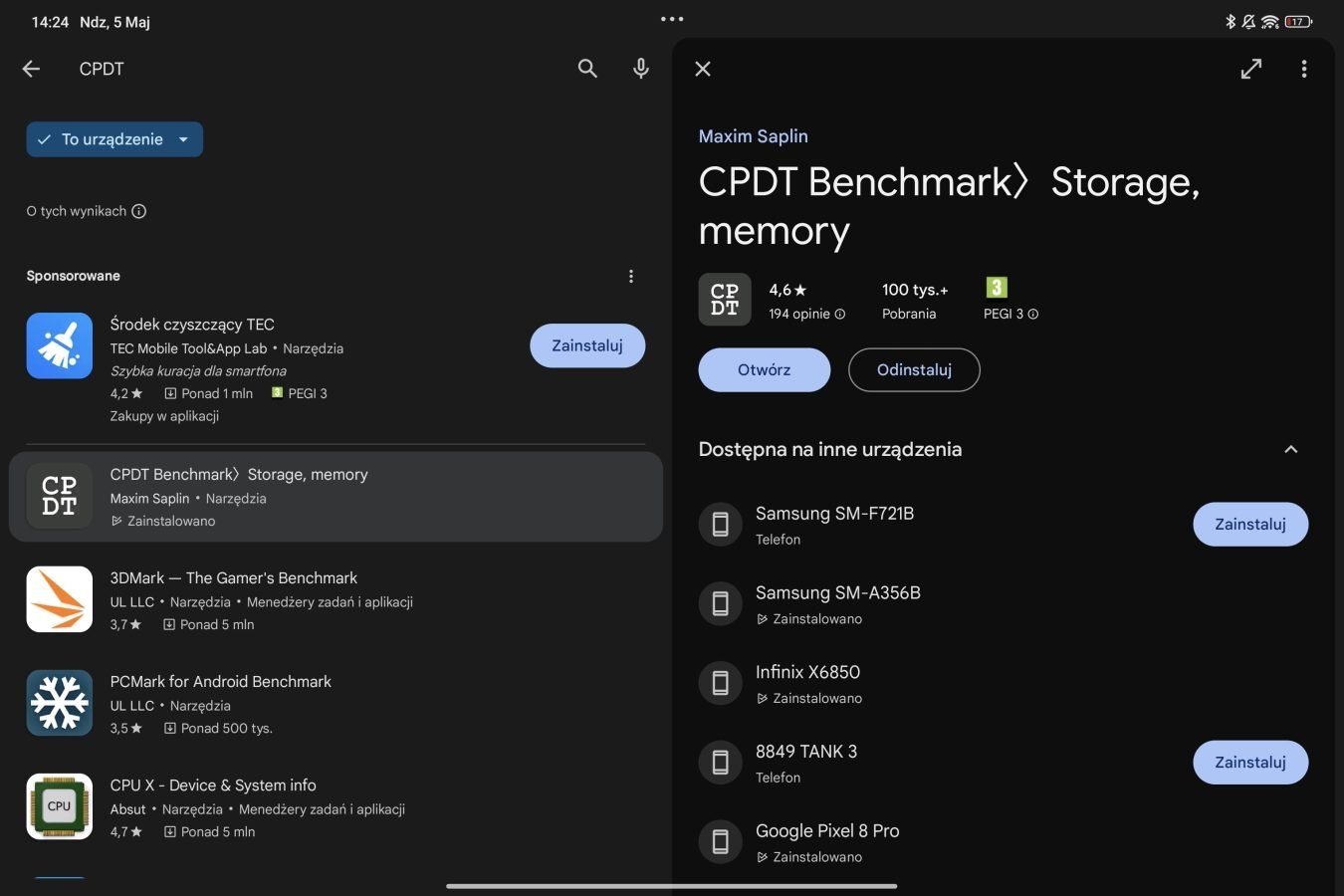Open the To urządzenie filter dropdown

coord(114,139)
